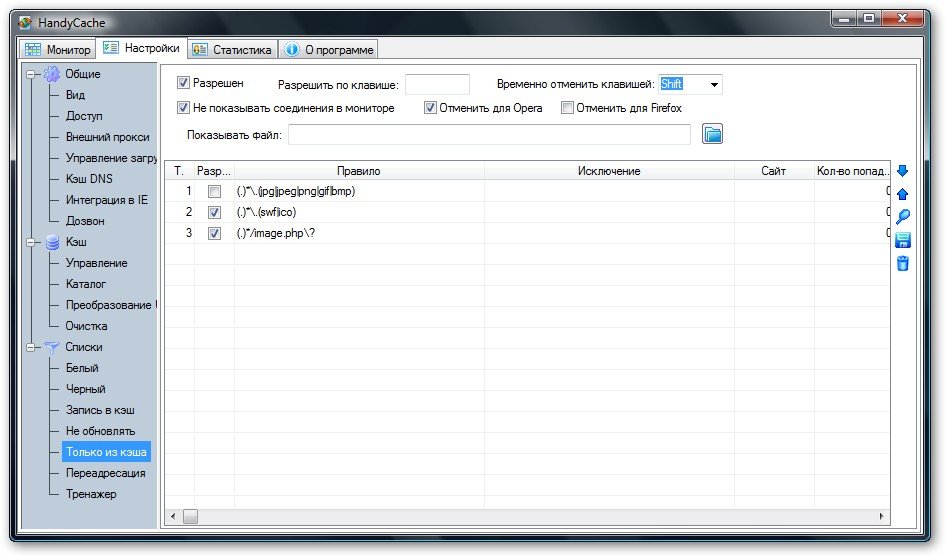The height and width of the screenshot is (556, 945).
Task: Select Черный in the lists tree
Action: pos(85,389)
